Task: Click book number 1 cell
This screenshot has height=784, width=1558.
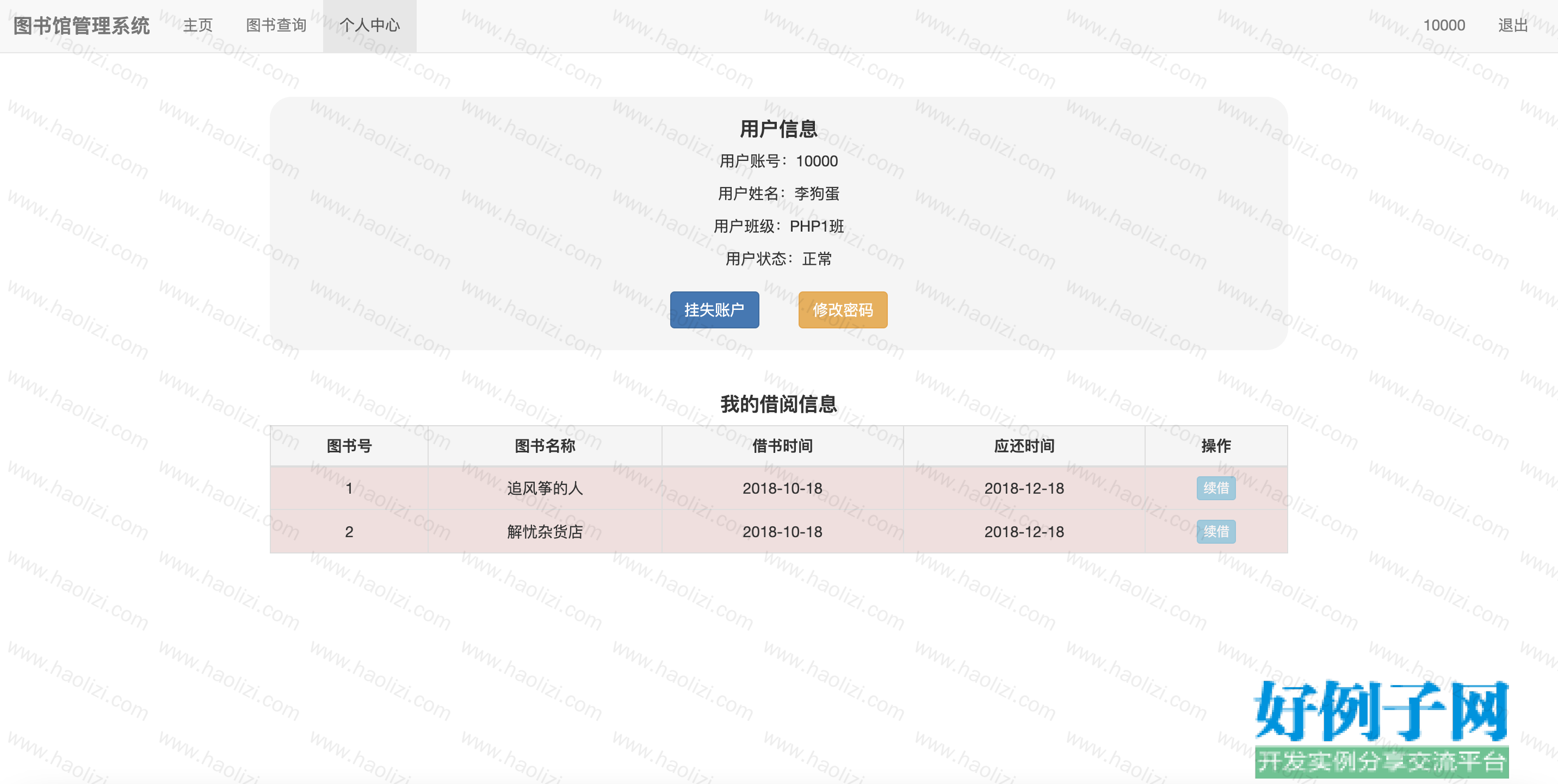Action: click(x=349, y=488)
